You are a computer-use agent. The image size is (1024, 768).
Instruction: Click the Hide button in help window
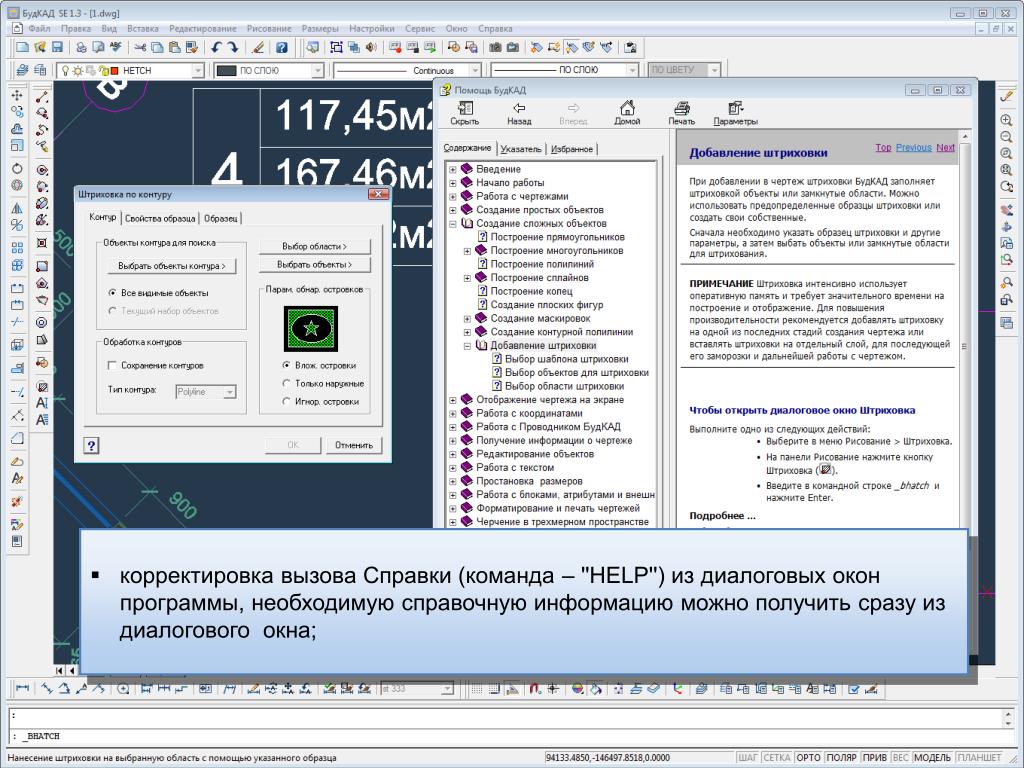pyautogui.click(x=465, y=112)
